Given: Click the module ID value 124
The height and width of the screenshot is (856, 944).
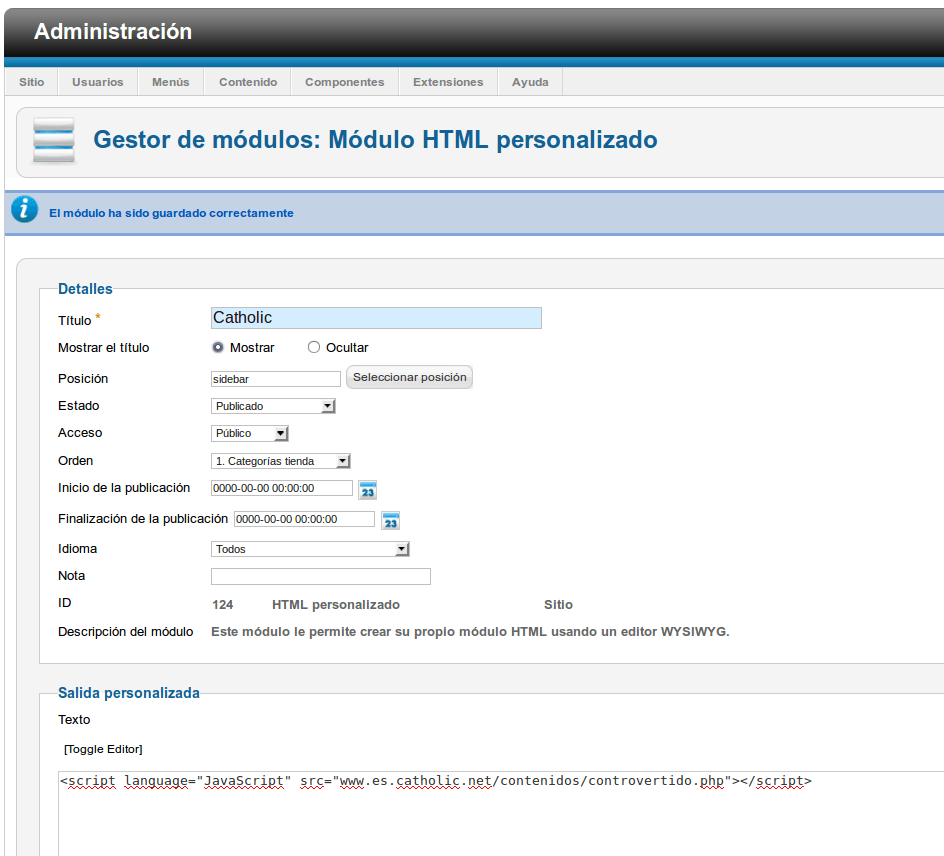Looking at the screenshot, I should click(223, 604).
